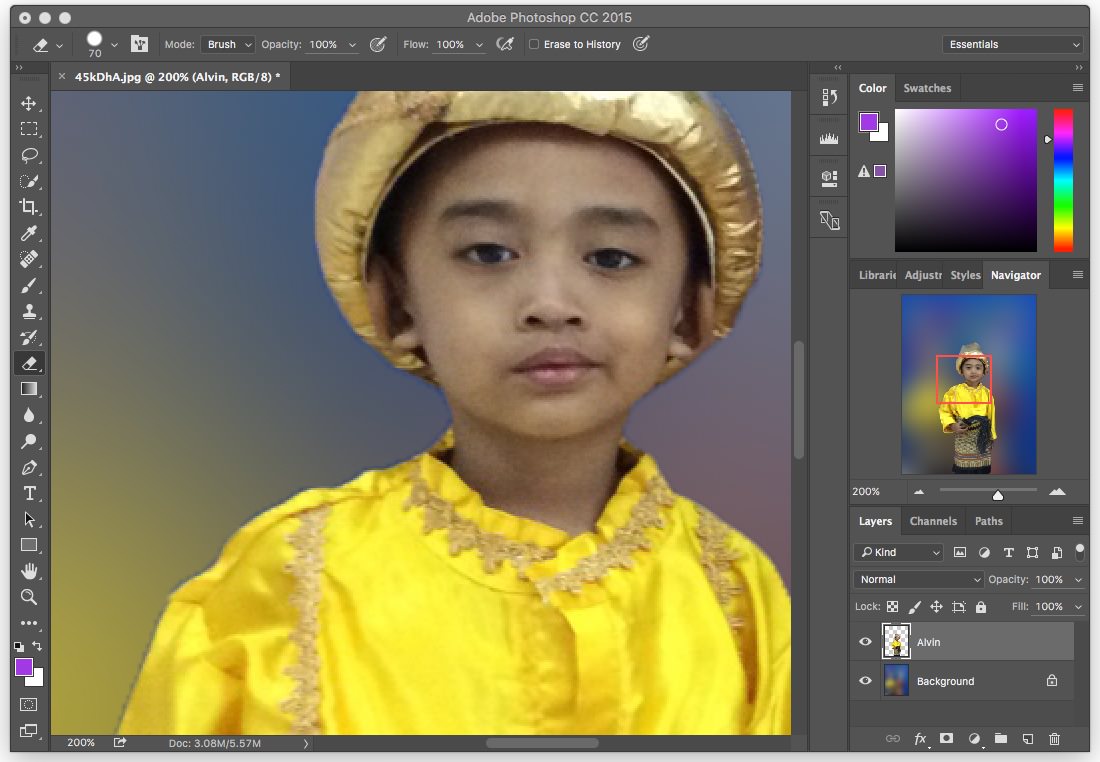Select the Move tool
The height and width of the screenshot is (762, 1100).
coord(29,104)
